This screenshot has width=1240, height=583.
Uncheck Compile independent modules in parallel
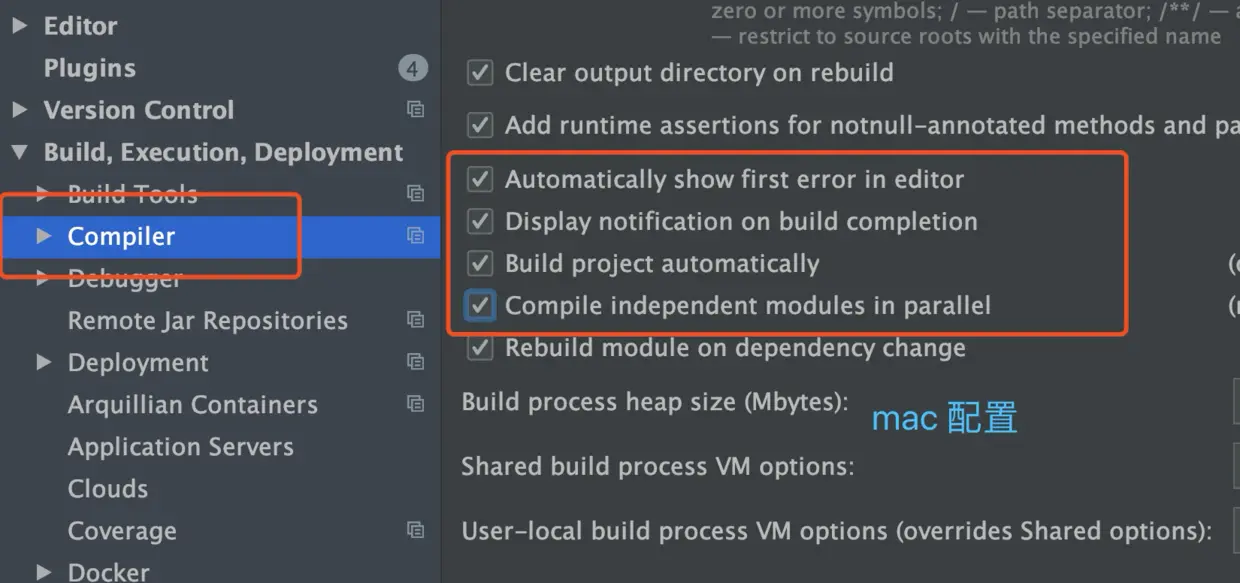(481, 306)
